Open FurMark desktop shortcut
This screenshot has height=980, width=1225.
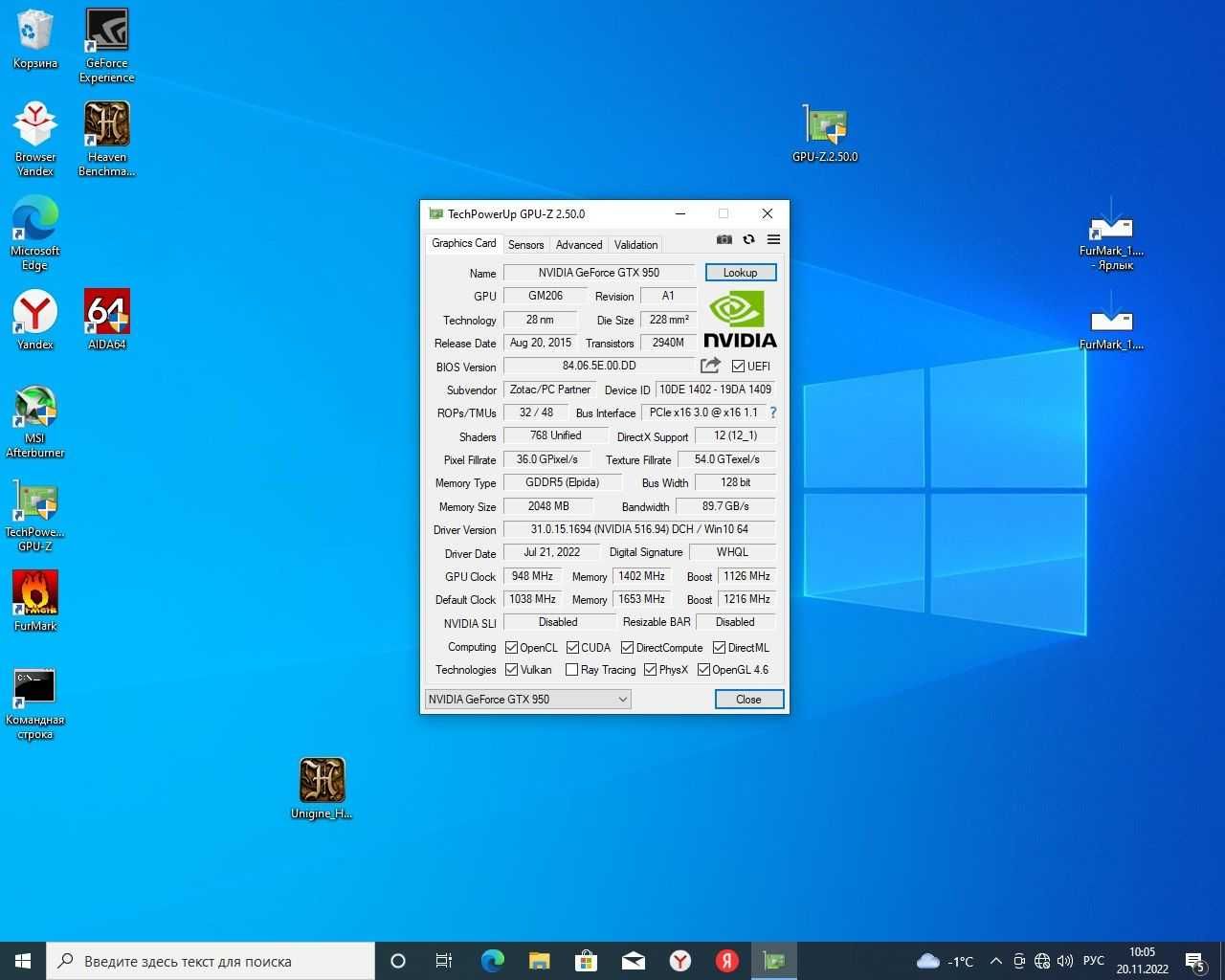(x=35, y=601)
